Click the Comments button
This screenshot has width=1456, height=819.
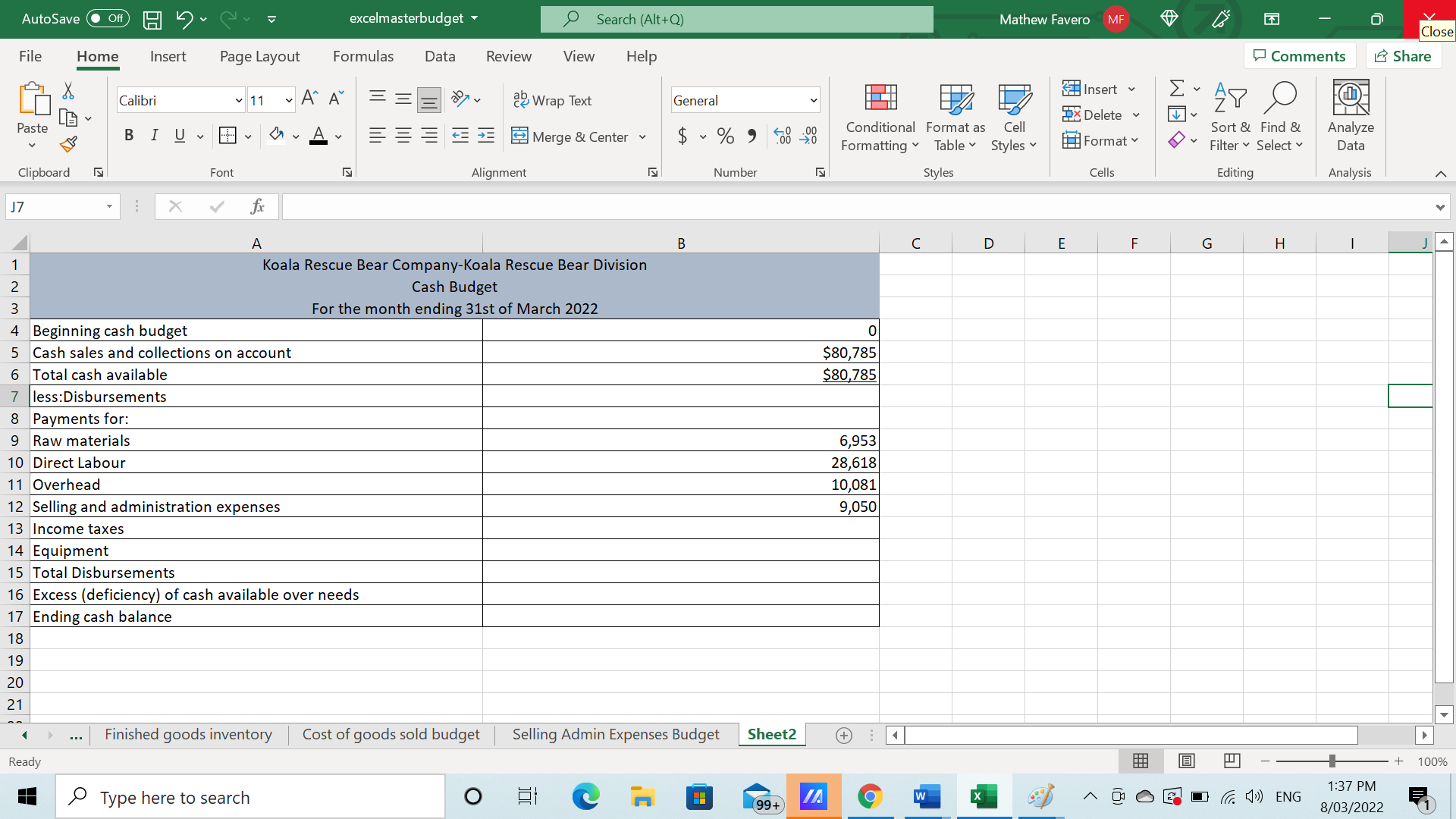pyautogui.click(x=1300, y=56)
